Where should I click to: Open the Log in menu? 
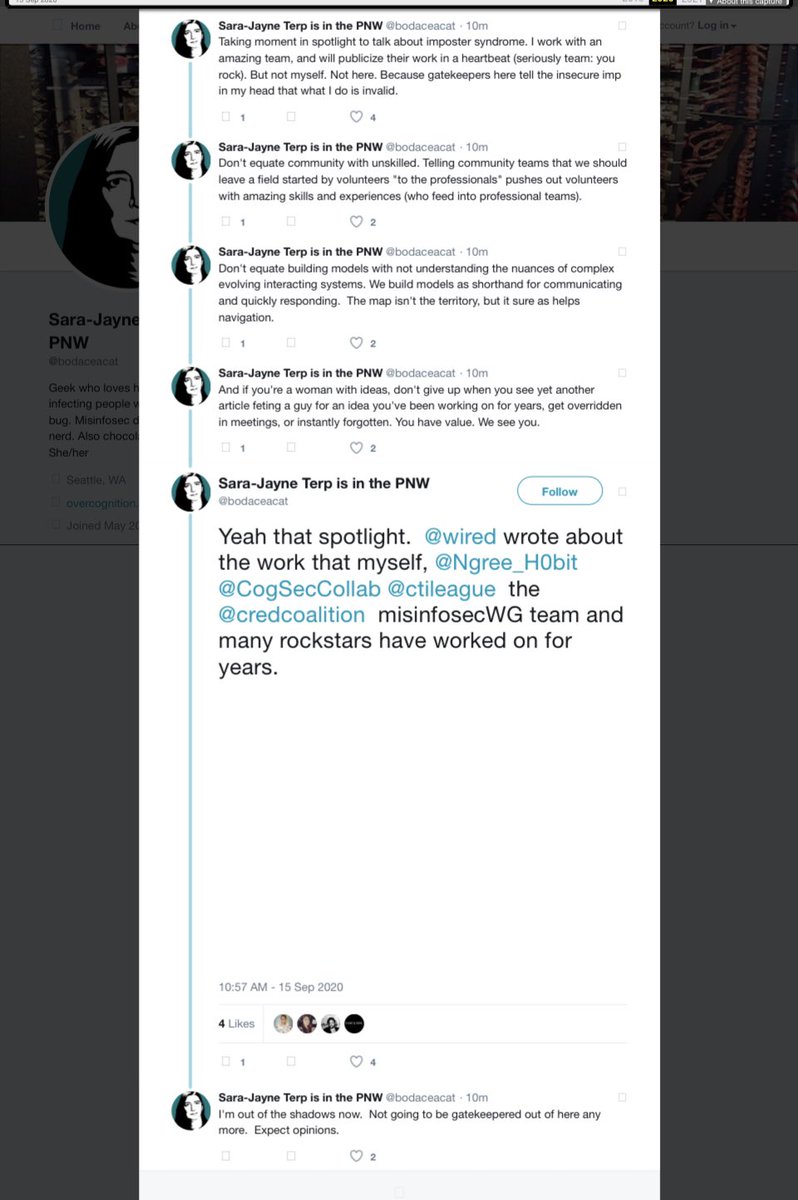[x=715, y=25]
